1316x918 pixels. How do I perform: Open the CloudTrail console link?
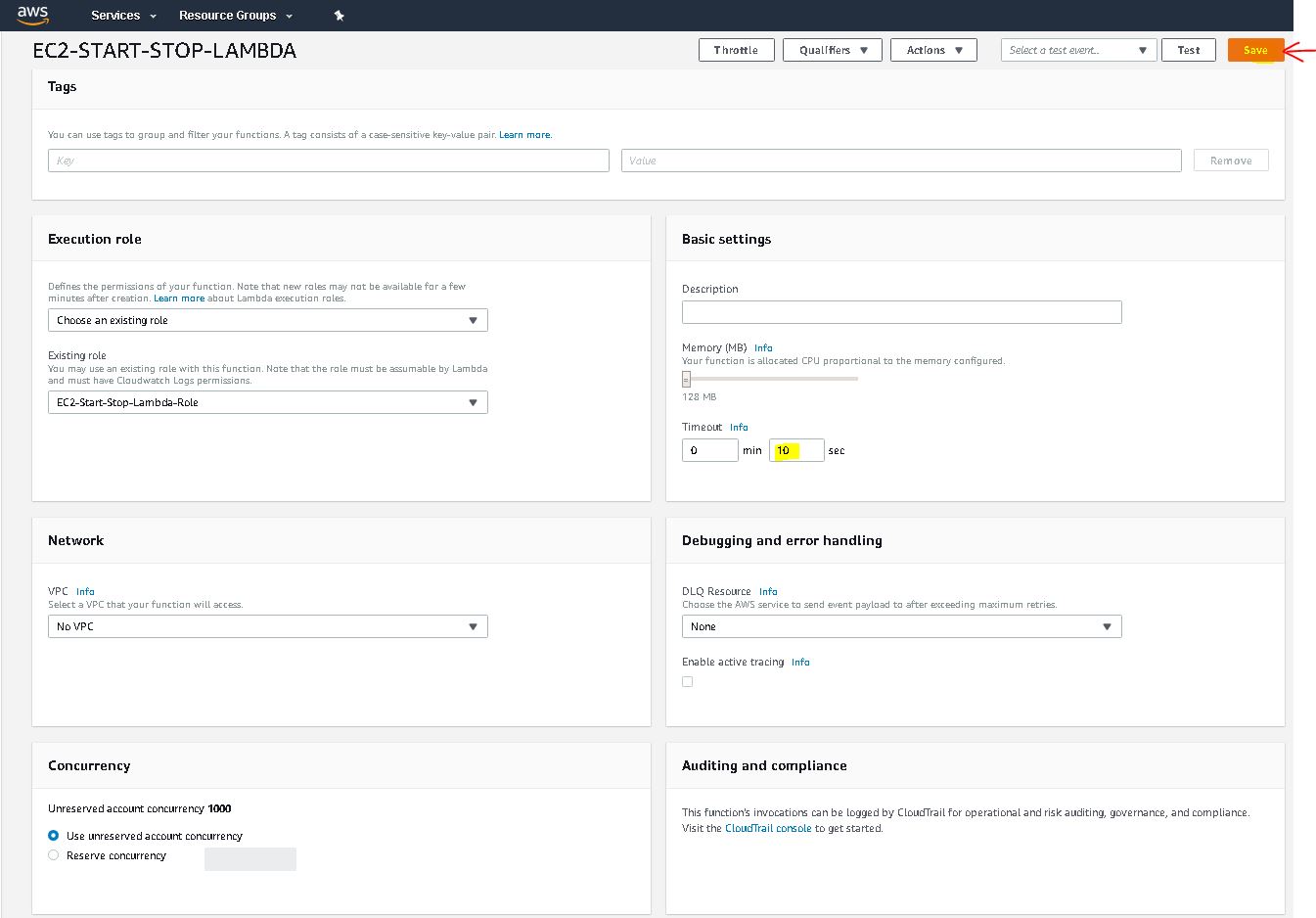[767, 828]
